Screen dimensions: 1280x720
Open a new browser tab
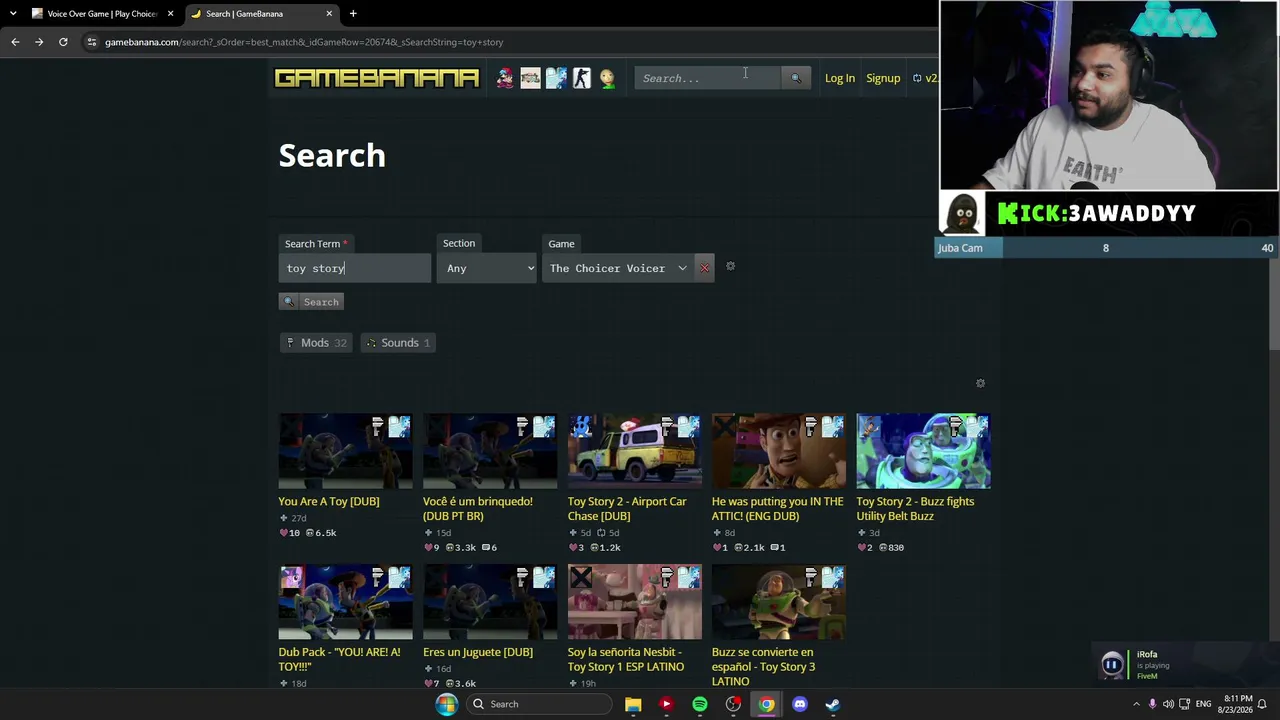click(x=353, y=14)
